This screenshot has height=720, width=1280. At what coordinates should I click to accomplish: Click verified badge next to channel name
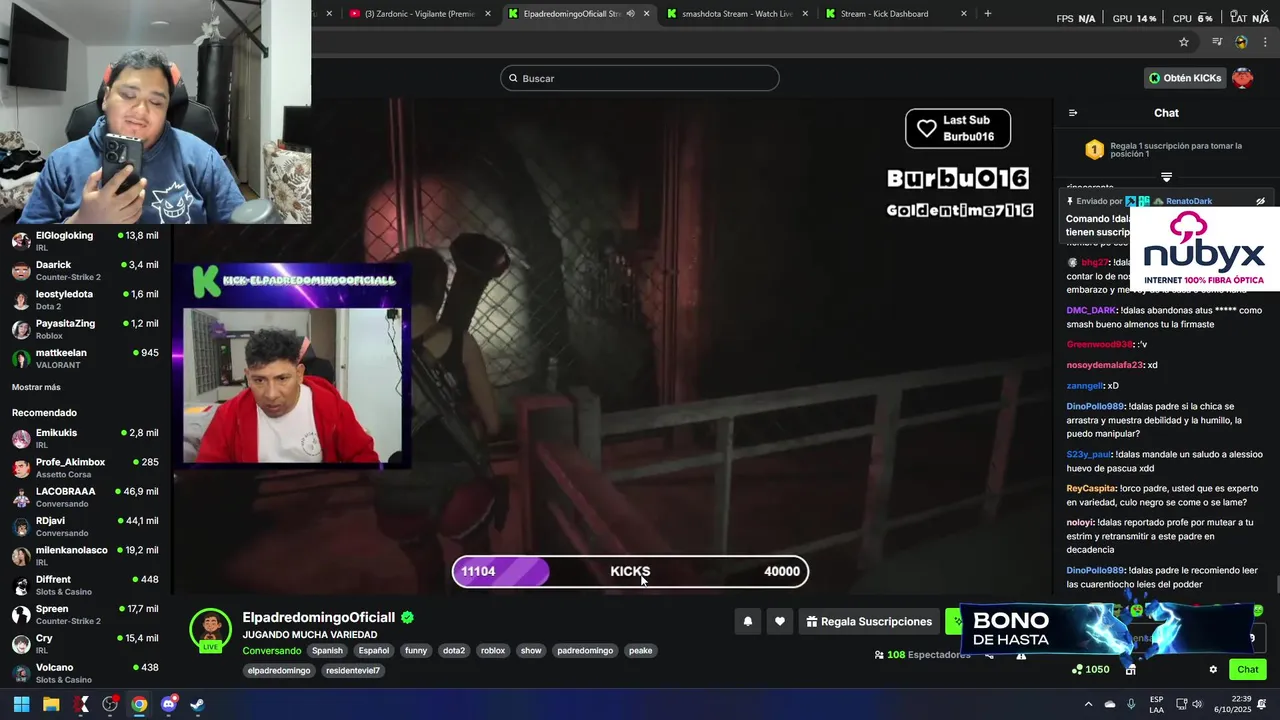(407, 618)
